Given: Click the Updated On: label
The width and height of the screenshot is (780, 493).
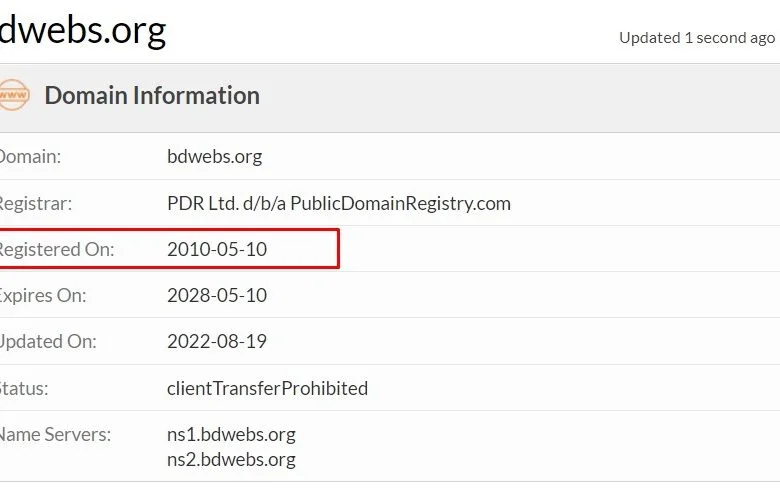Looking at the screenshot, I should [48, 342].
